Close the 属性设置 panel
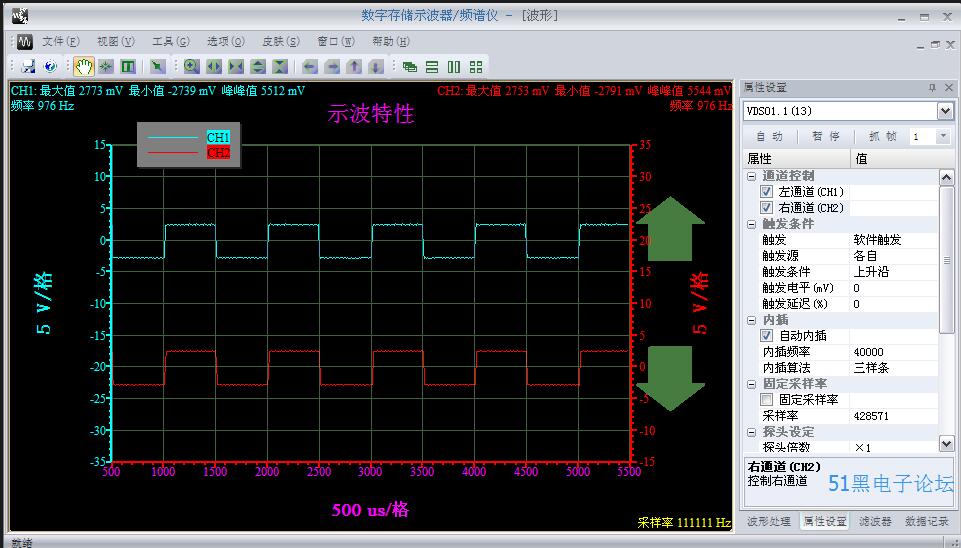 tap(949, 88)
